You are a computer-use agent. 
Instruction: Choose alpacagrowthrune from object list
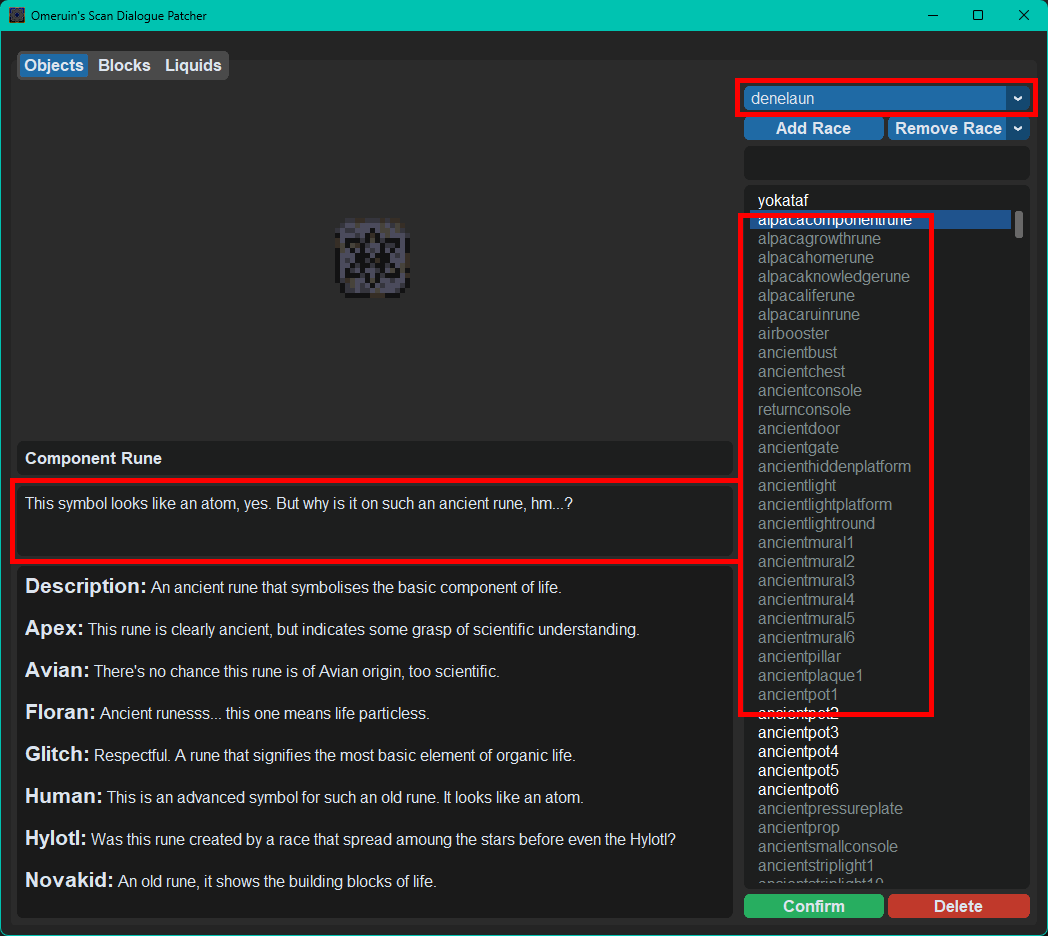coord(819,239)
